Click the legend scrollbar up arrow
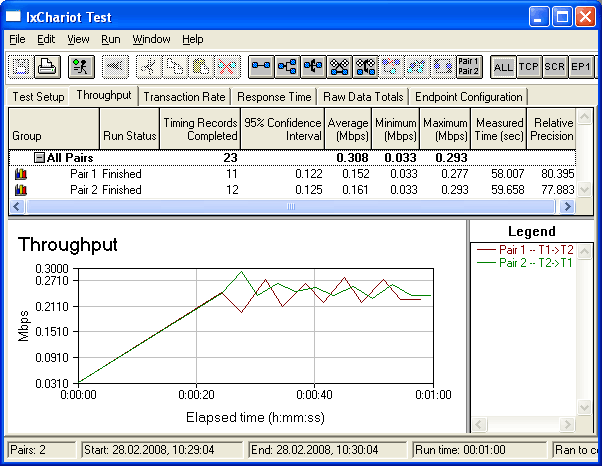 584,252
